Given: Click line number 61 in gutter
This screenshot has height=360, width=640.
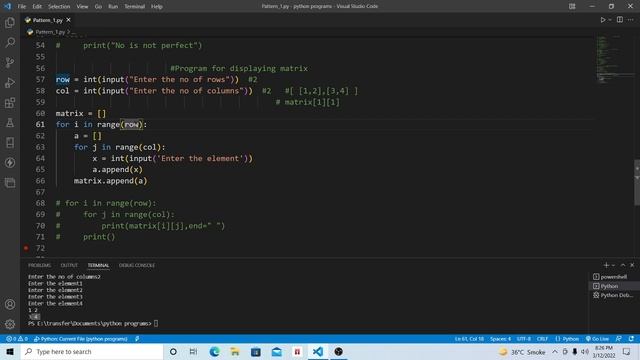Looking at the screenshot, I should pos(40,124).
